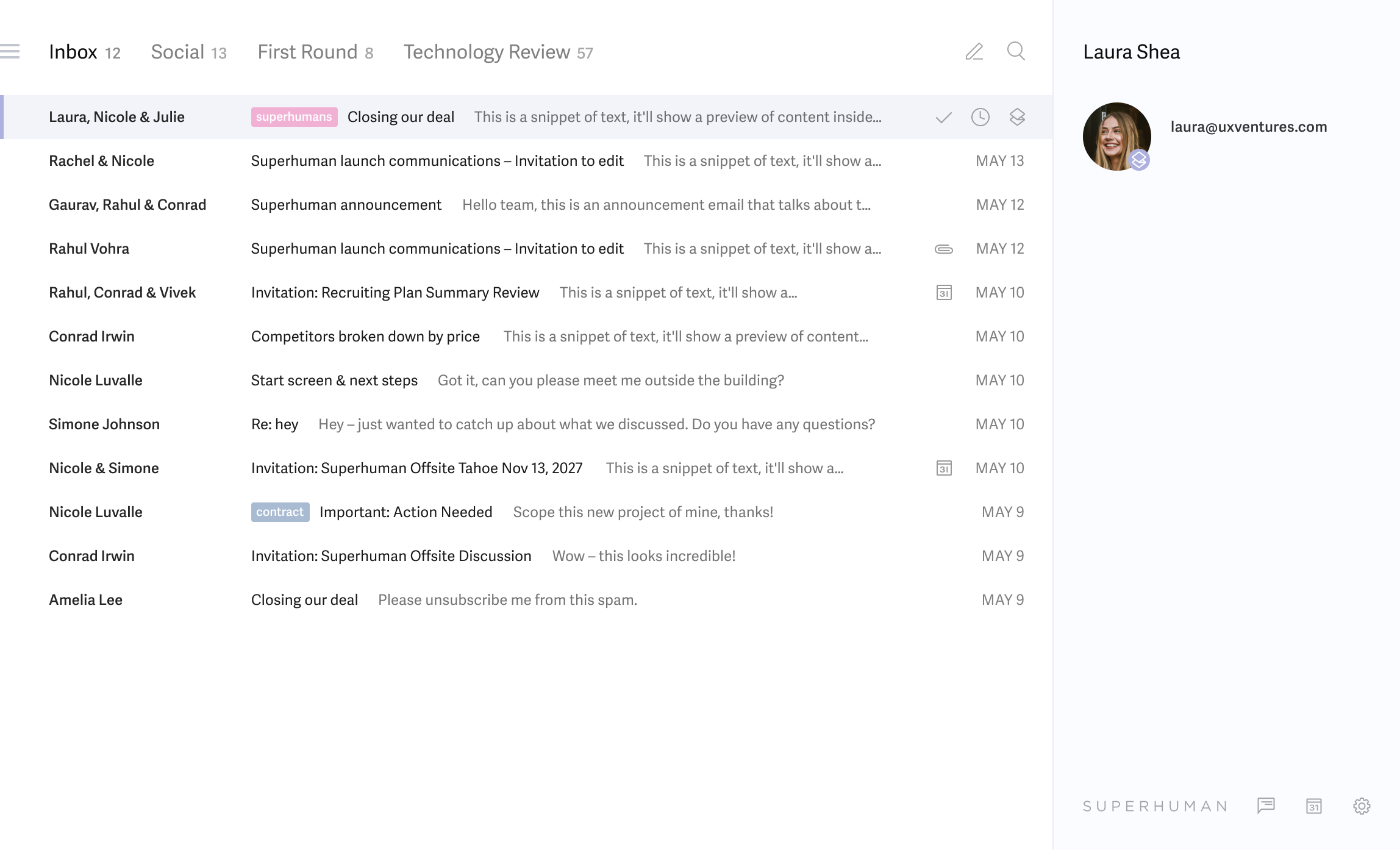
Task: Click the layers icon on selected email row
Action: [x=1016, y=117]
